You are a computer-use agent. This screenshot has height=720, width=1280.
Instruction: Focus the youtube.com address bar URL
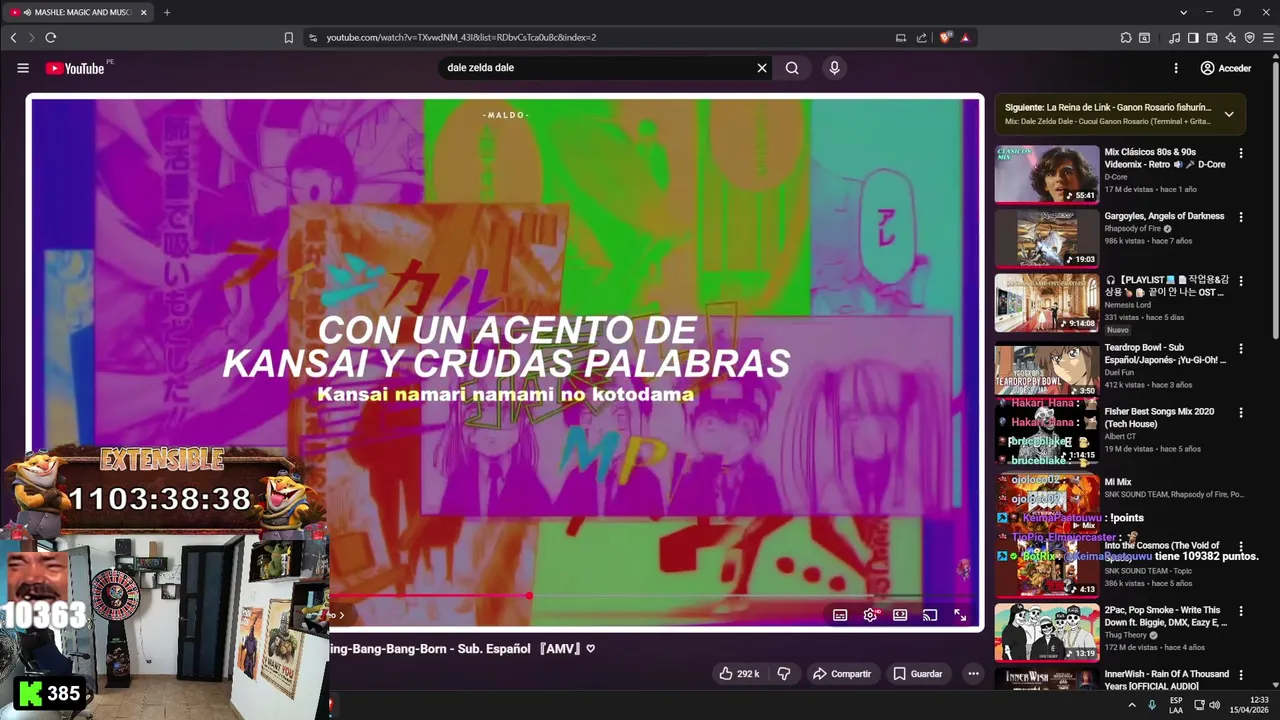point(461,37)
